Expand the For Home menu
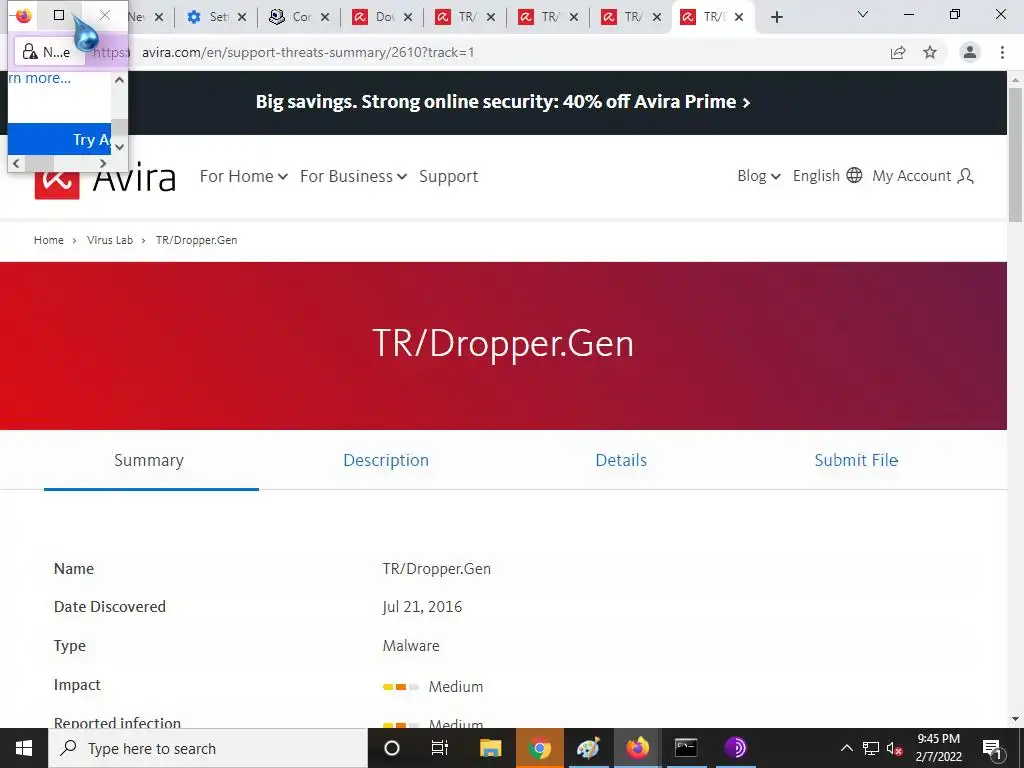The image size is (1024, 768). pyautogui.click(x=244, y=176)
